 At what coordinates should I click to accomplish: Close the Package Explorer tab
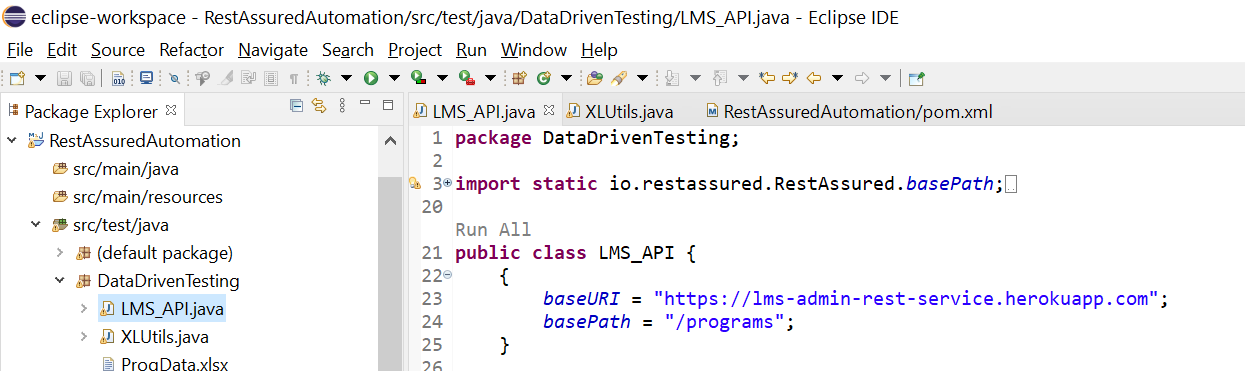pyautogui.click(x=170, y=110)
